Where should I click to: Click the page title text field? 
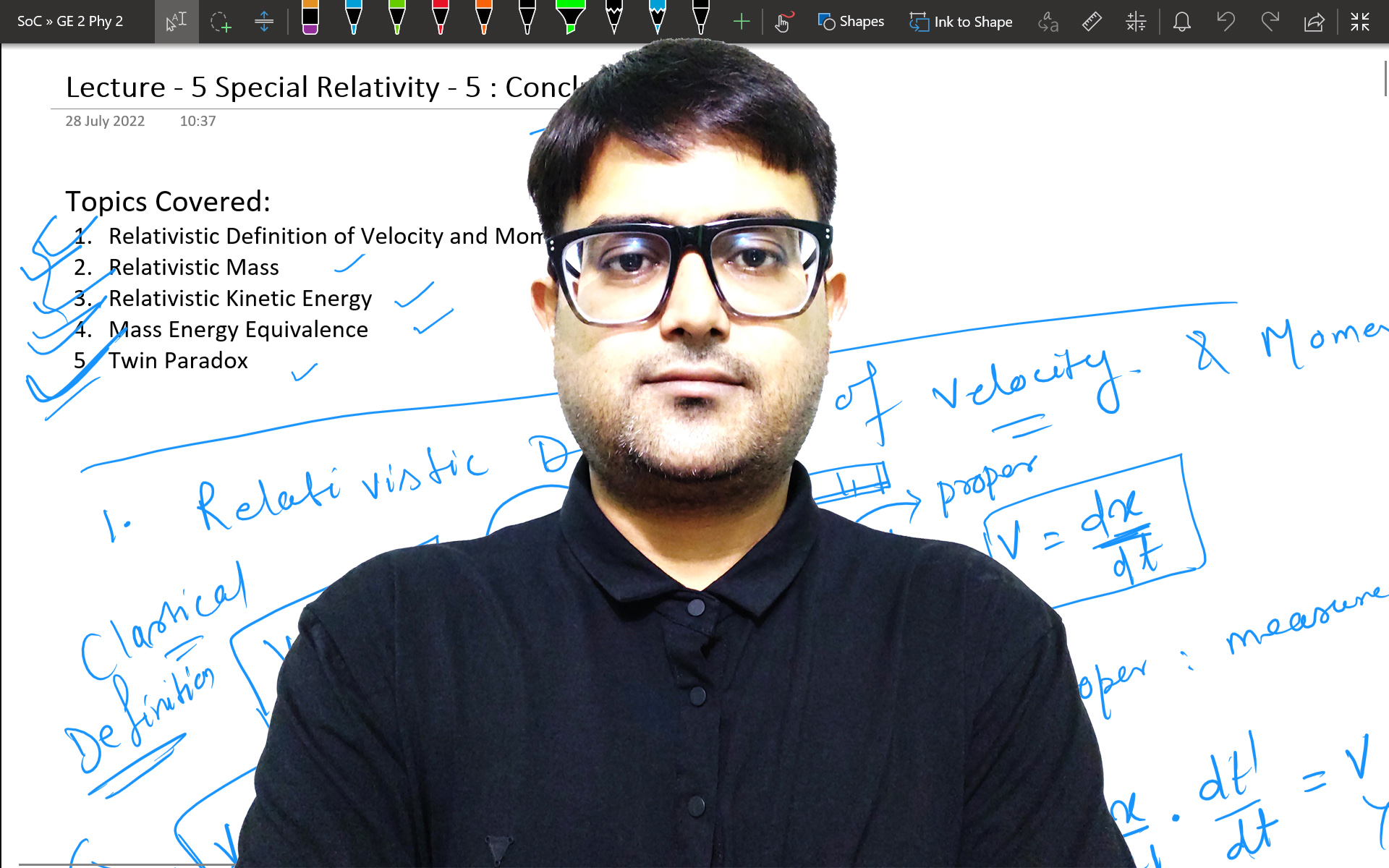coord(318,88)
